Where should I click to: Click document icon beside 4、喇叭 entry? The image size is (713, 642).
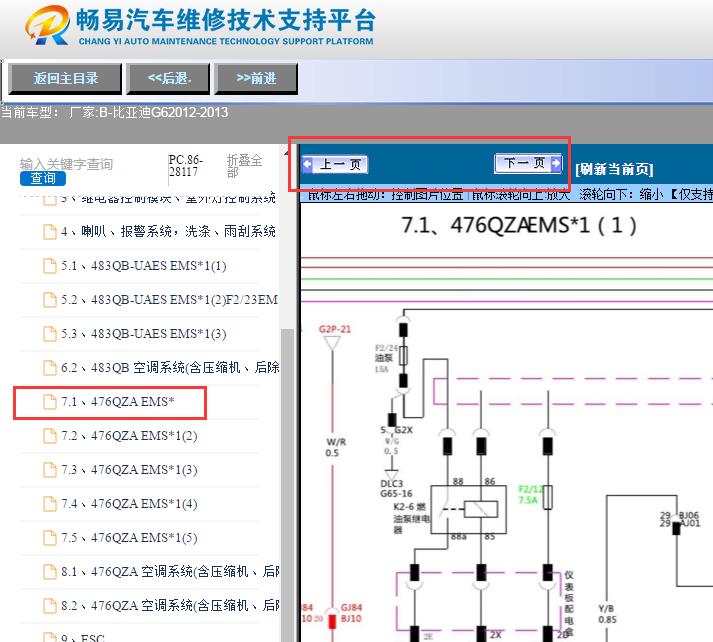coord(50,231)
